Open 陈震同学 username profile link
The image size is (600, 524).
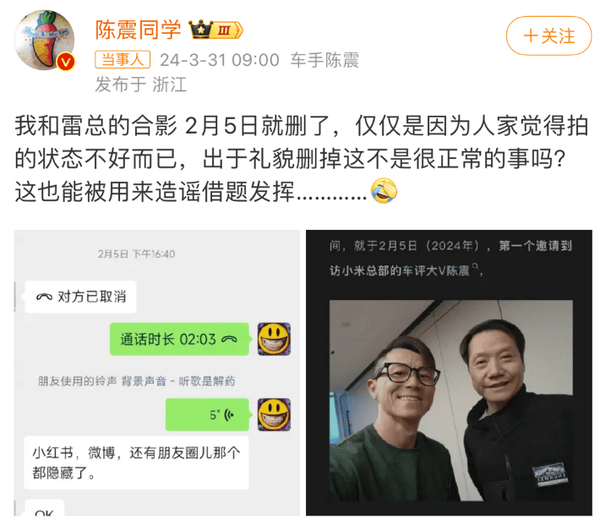click(x=138, y=30)
